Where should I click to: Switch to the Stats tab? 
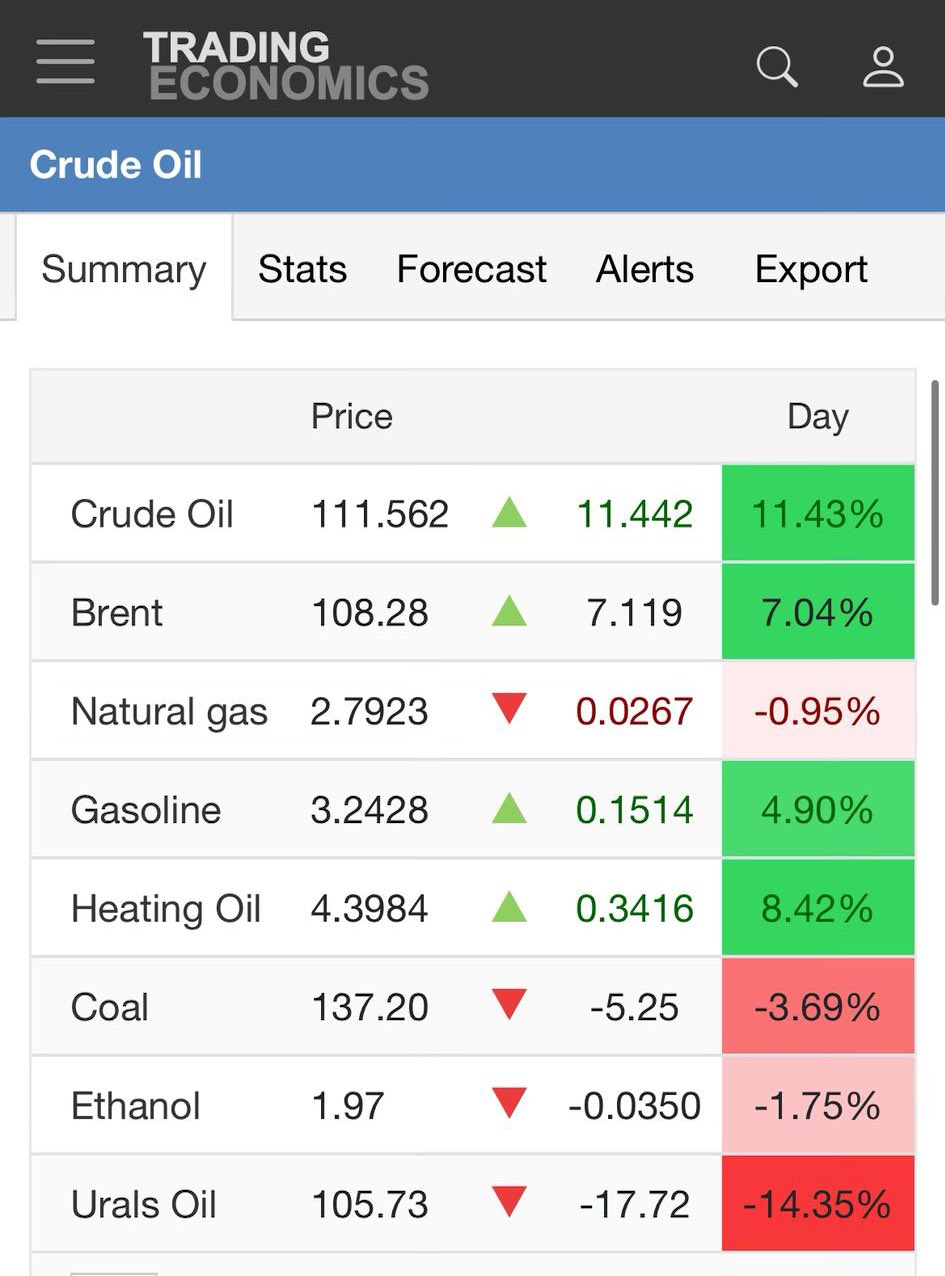(x=302, y=269)
